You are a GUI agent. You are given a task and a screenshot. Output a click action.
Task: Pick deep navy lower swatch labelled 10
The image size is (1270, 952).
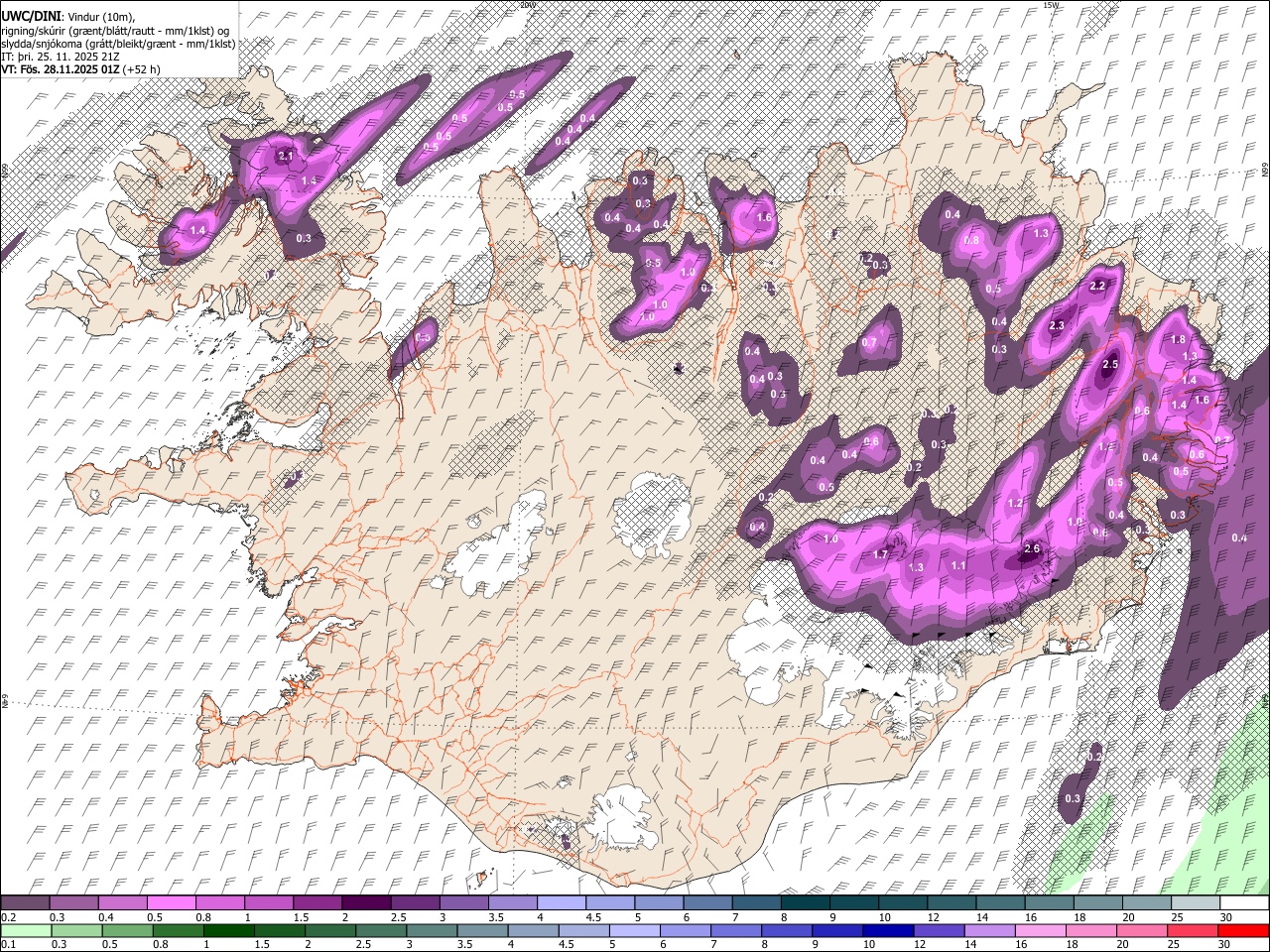click(x=888, y=930)
